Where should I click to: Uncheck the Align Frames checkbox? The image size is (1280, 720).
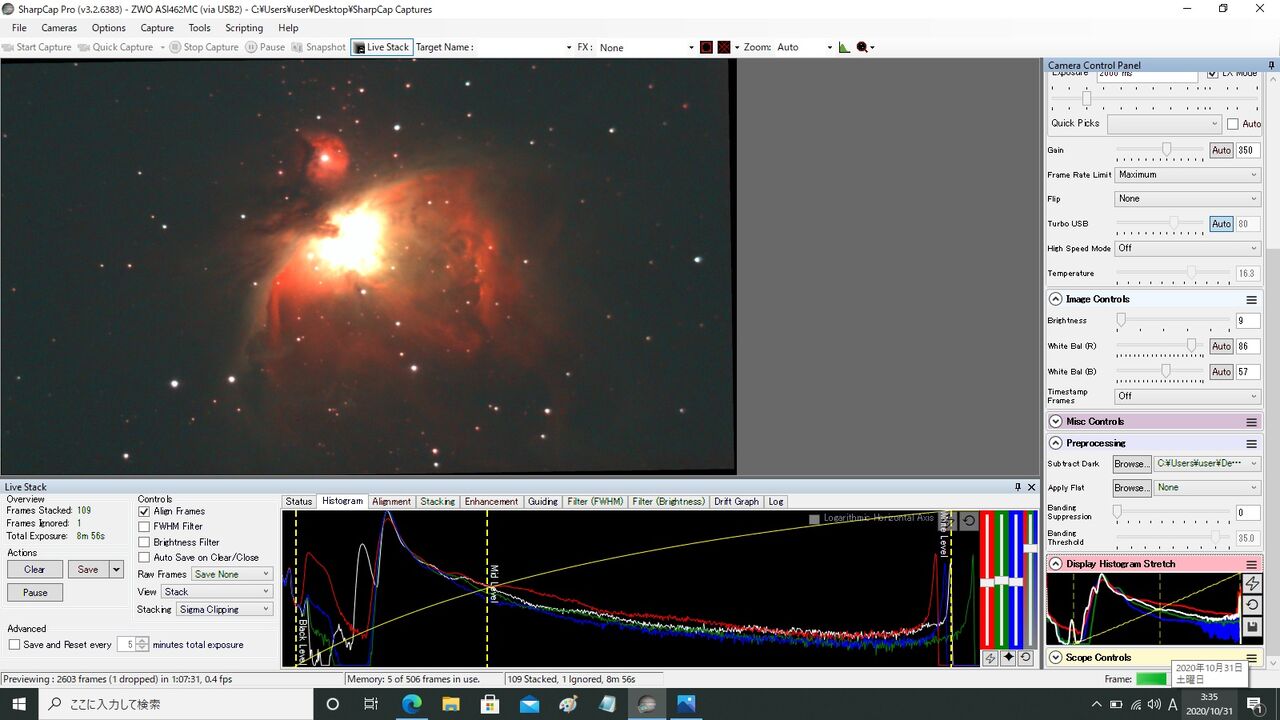pyautogui.click(x=144, y=511)
